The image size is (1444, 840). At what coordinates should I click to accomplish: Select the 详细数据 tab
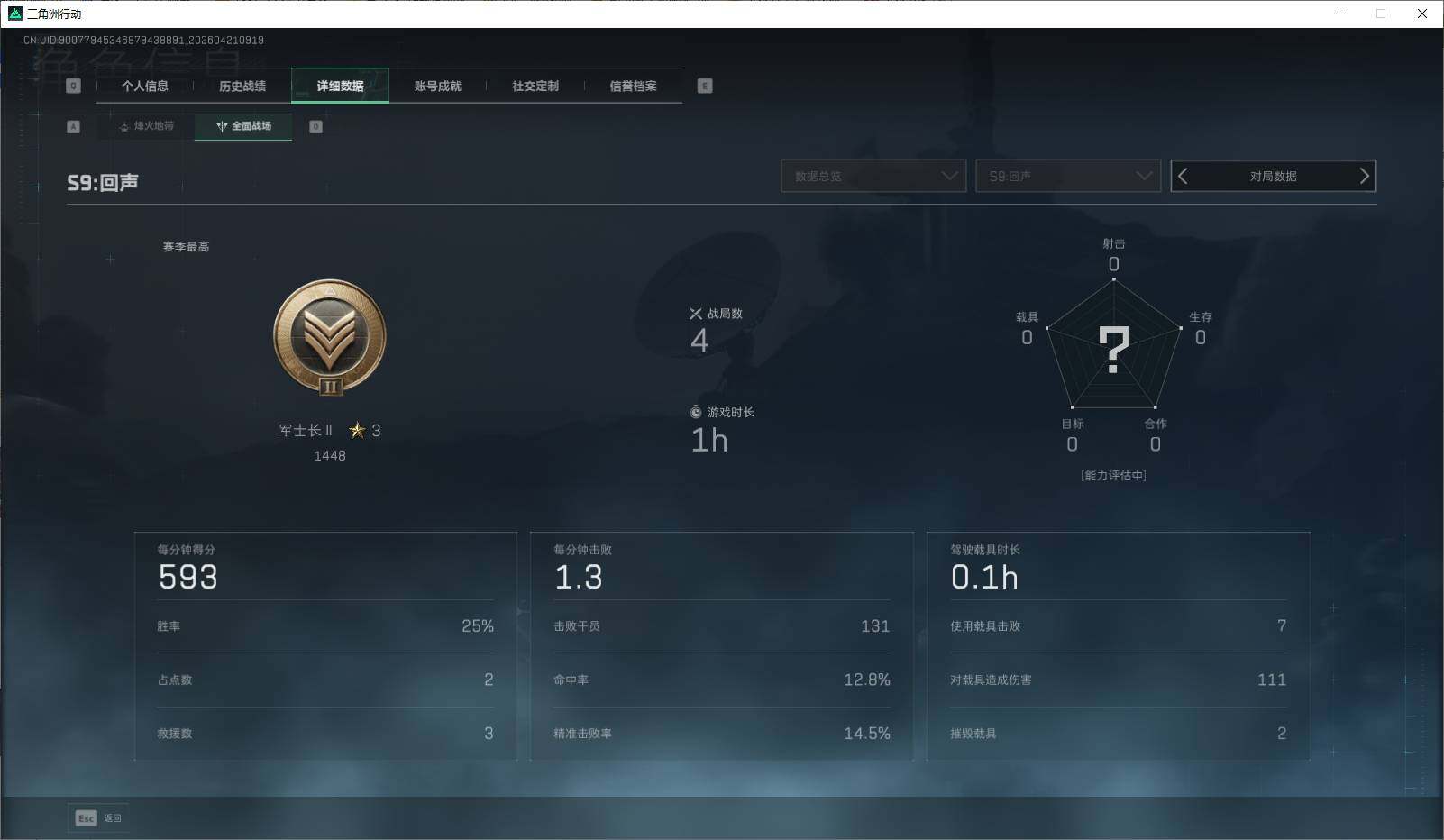pos(340,86)
